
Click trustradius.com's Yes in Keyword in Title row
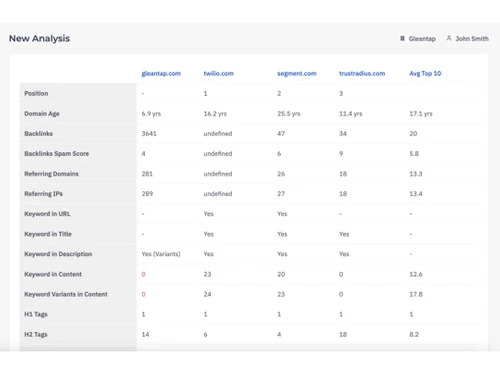(344, 234)
